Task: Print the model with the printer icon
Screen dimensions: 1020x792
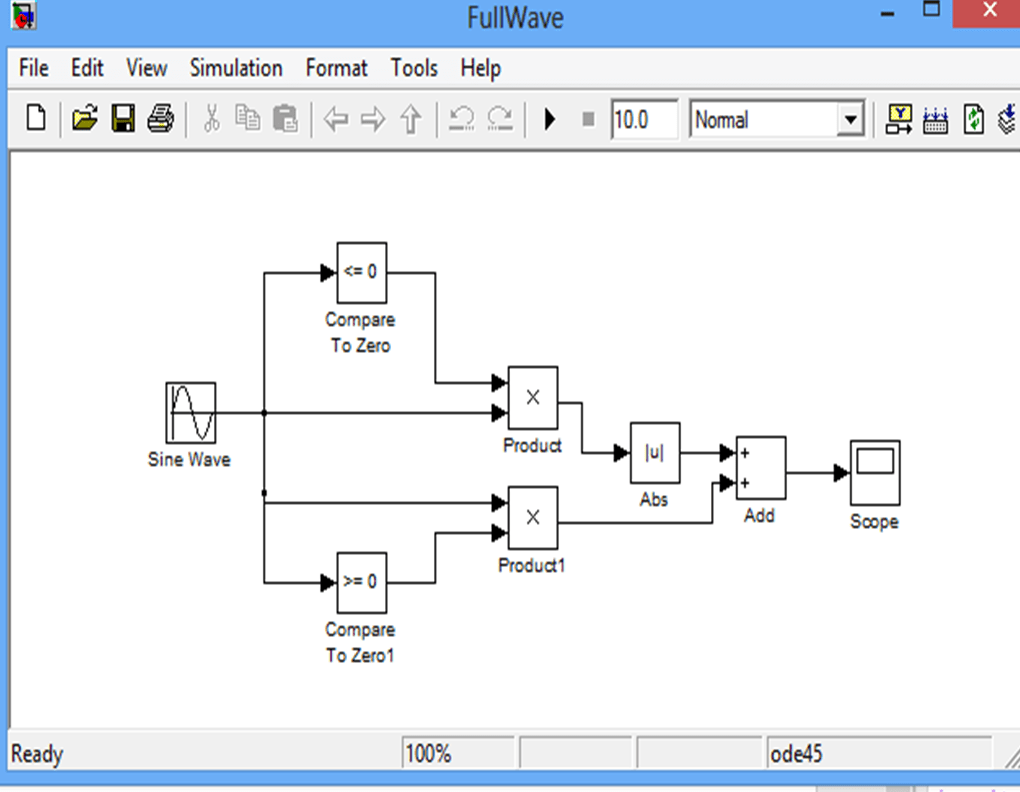Action: pos(161,118)
